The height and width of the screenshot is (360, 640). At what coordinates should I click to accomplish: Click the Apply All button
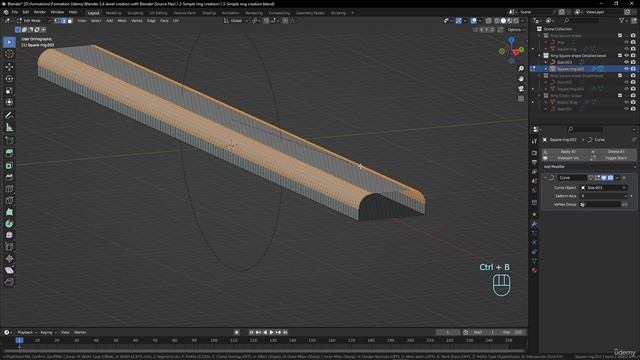565,152
